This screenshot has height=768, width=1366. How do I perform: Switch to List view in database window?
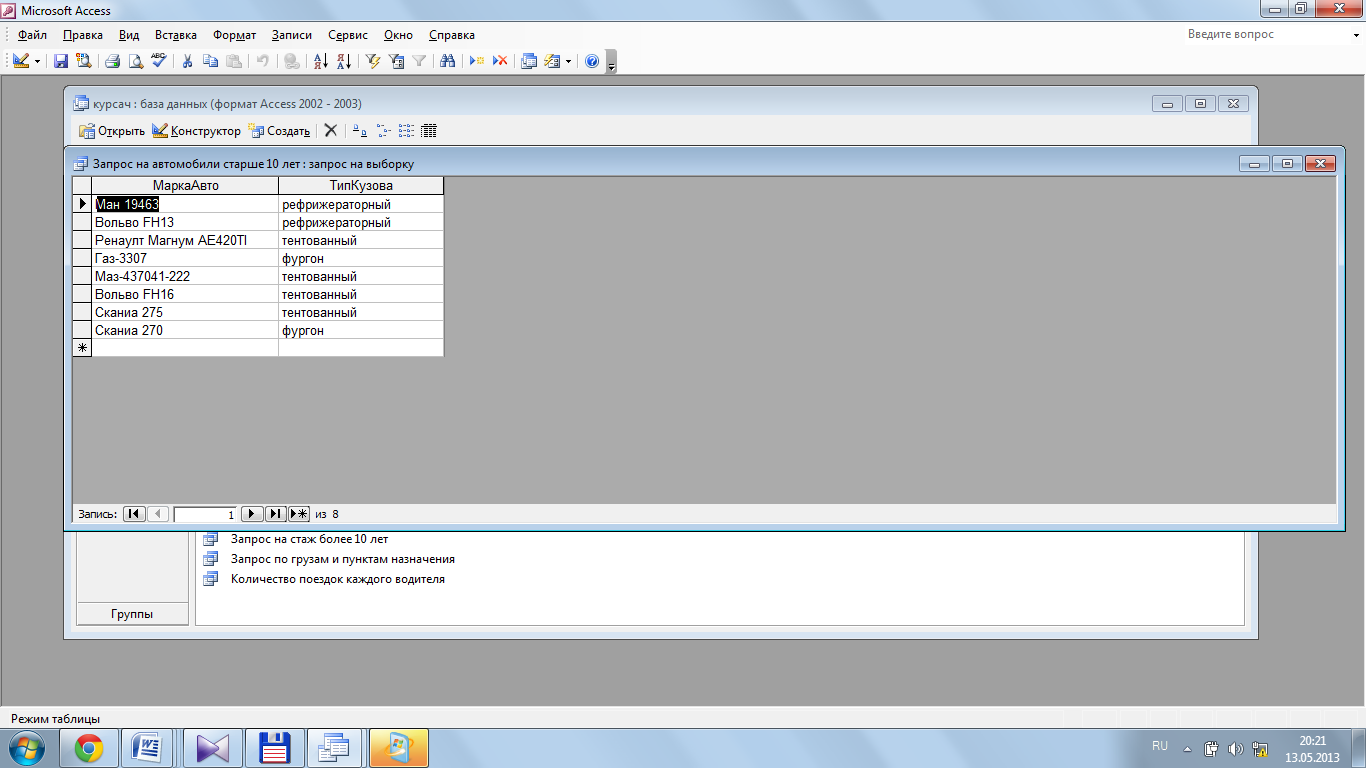[x=406, y=131]
